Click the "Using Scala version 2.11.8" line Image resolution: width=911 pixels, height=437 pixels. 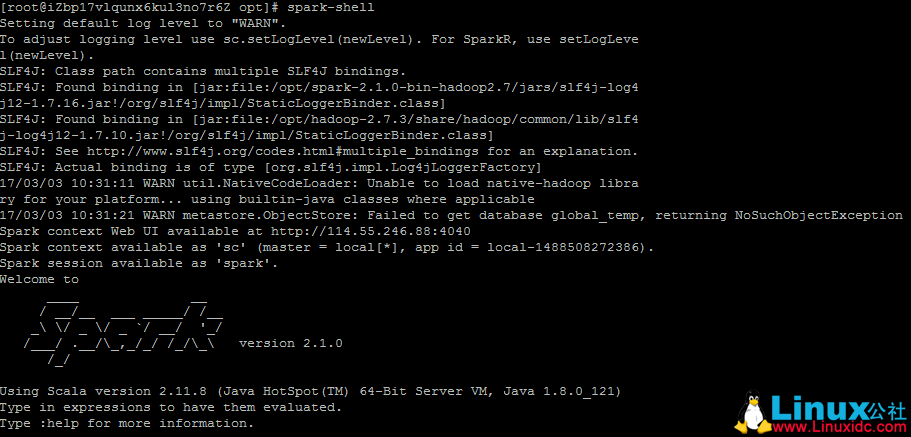click(310, 391)
